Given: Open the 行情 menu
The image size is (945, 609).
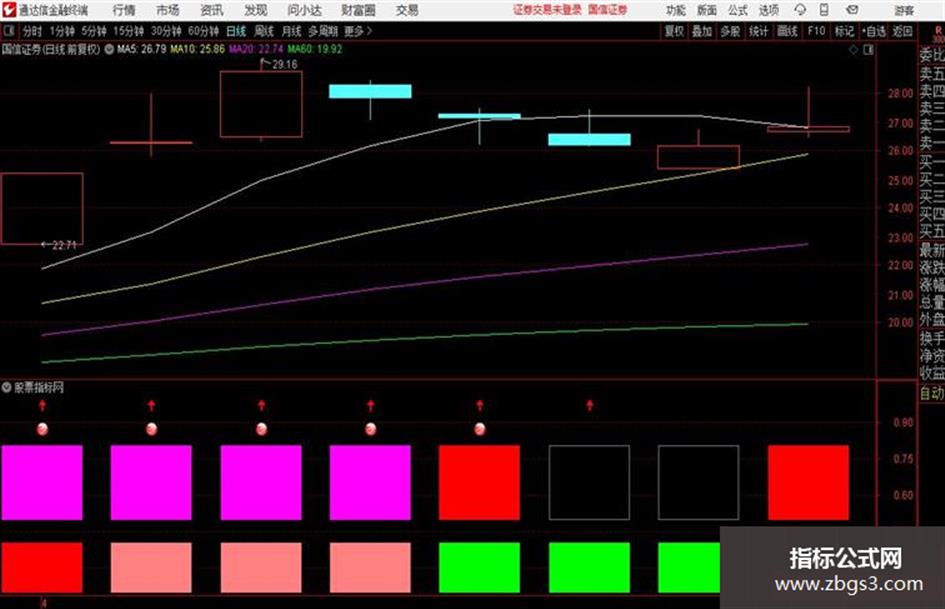Looking at the screenshot, I should [x=124, y=10].
